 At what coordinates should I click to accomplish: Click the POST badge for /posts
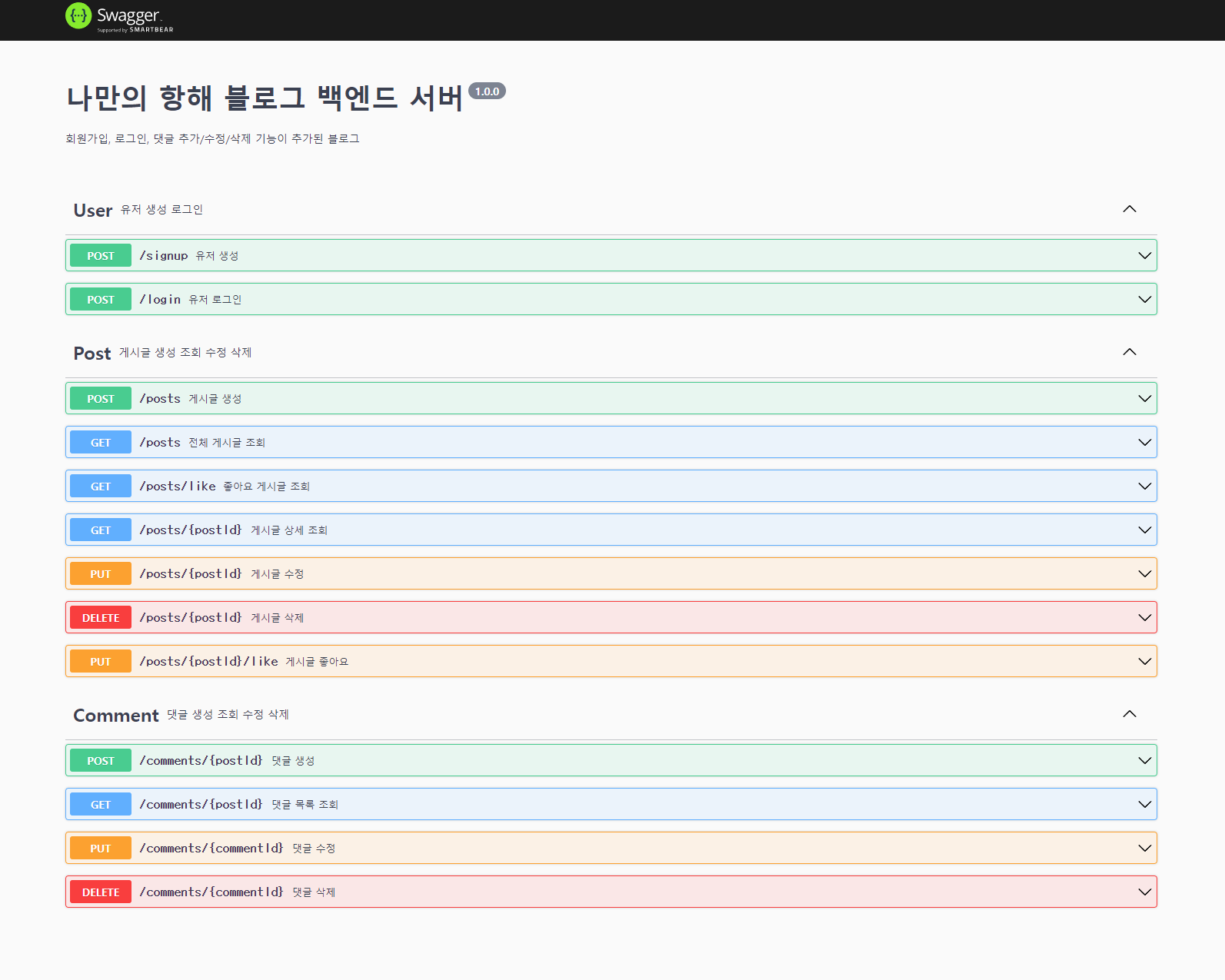[x=101, y=398]
